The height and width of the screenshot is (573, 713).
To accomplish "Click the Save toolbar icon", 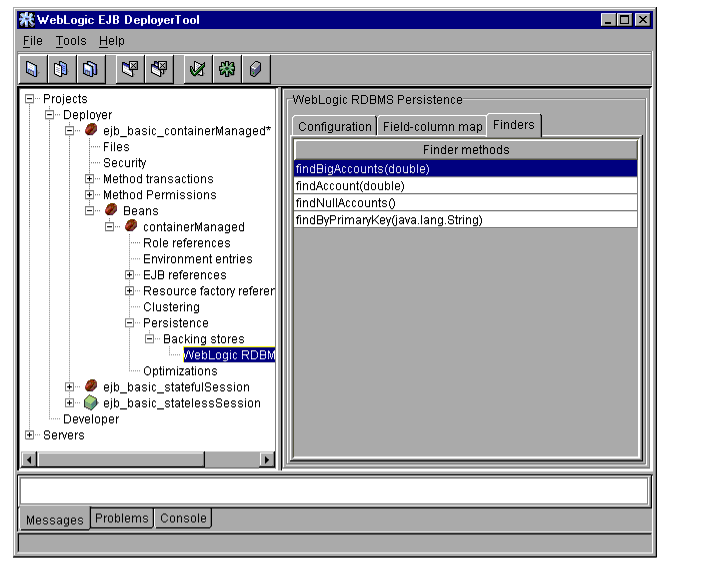I will pos(32,69).
